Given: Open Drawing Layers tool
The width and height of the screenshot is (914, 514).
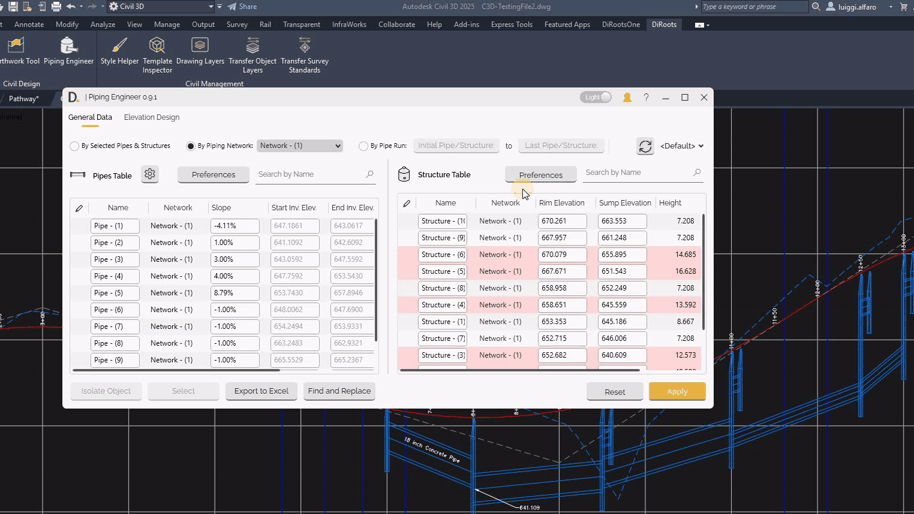Looking at the screenshot, I should pyautogui.click(x=200, y=51).
